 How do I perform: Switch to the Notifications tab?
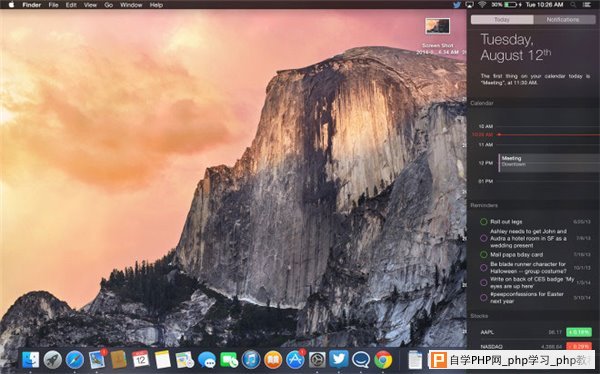point(564,20)
